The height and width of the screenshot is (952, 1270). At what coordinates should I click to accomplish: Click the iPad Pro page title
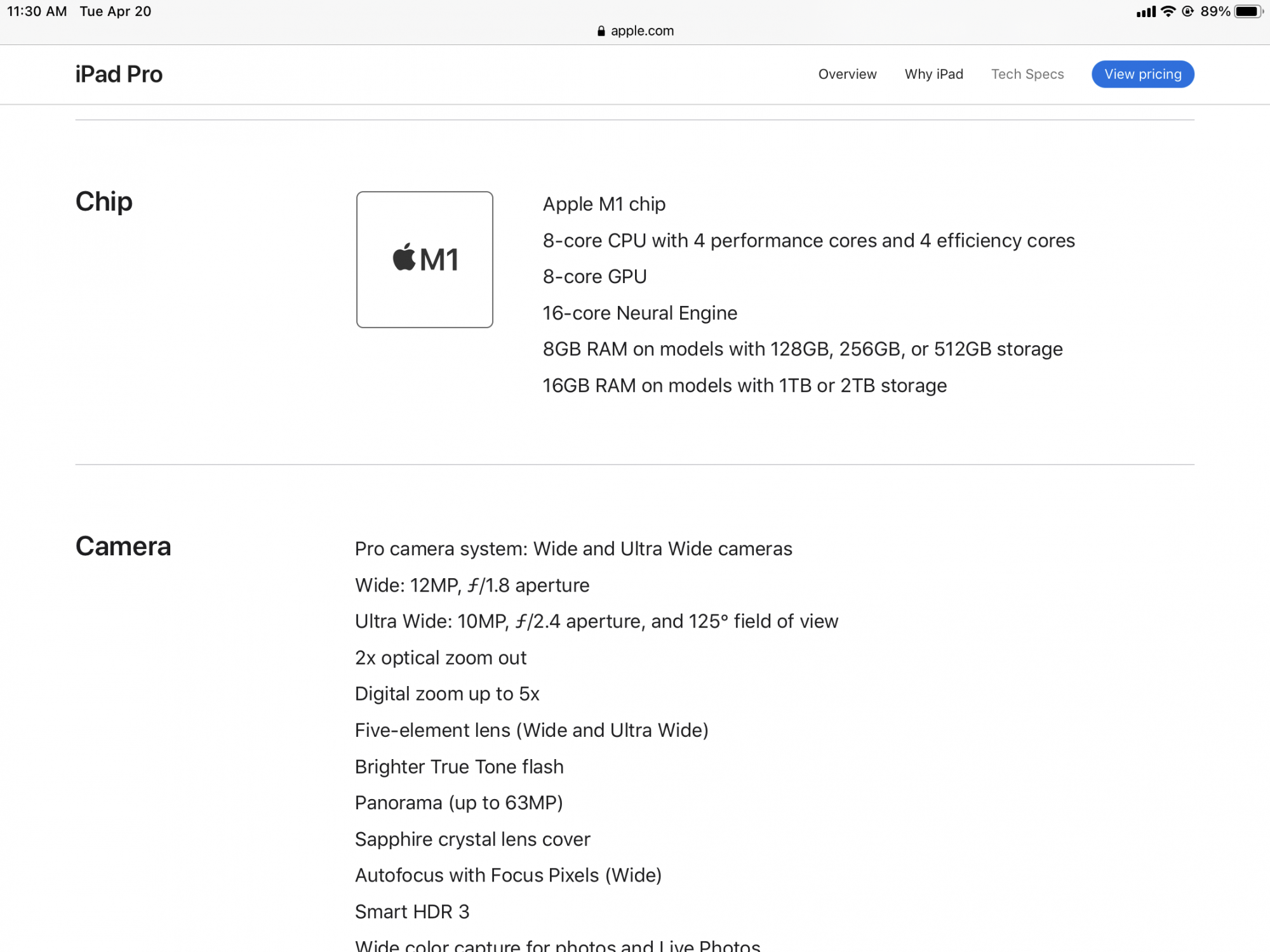(x=119, y=74)
